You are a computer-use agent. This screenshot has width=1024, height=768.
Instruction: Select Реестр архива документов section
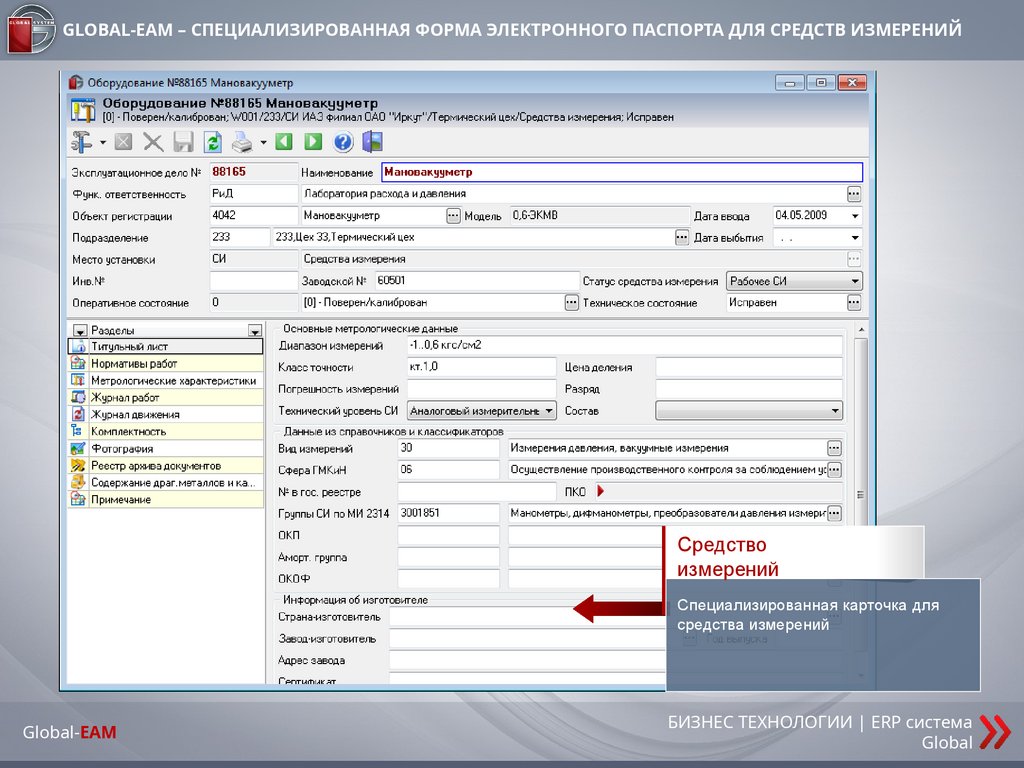click(x=155, y=465)
